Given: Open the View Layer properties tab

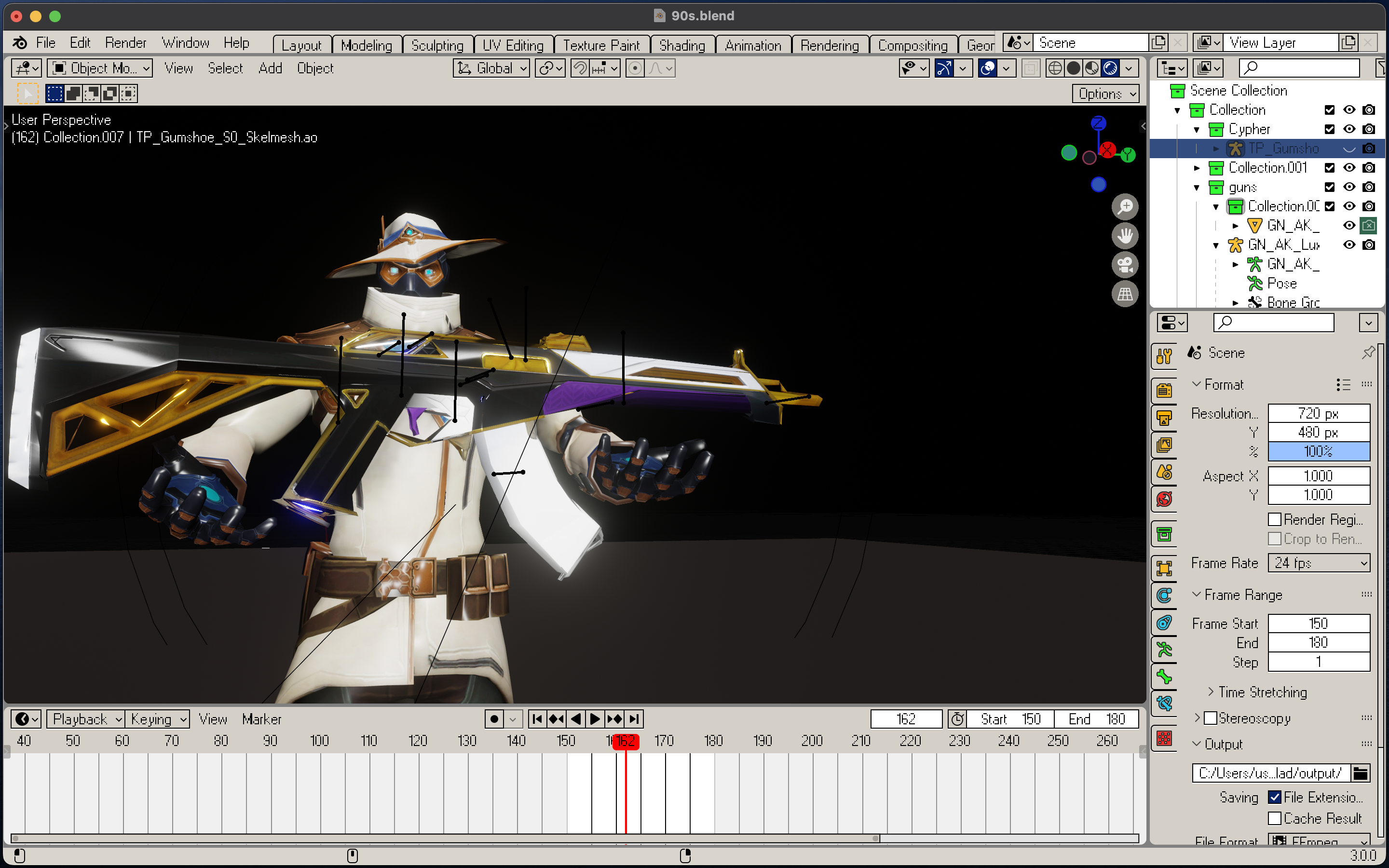Looking at the screenshot, I should [x=1164, y=445].
